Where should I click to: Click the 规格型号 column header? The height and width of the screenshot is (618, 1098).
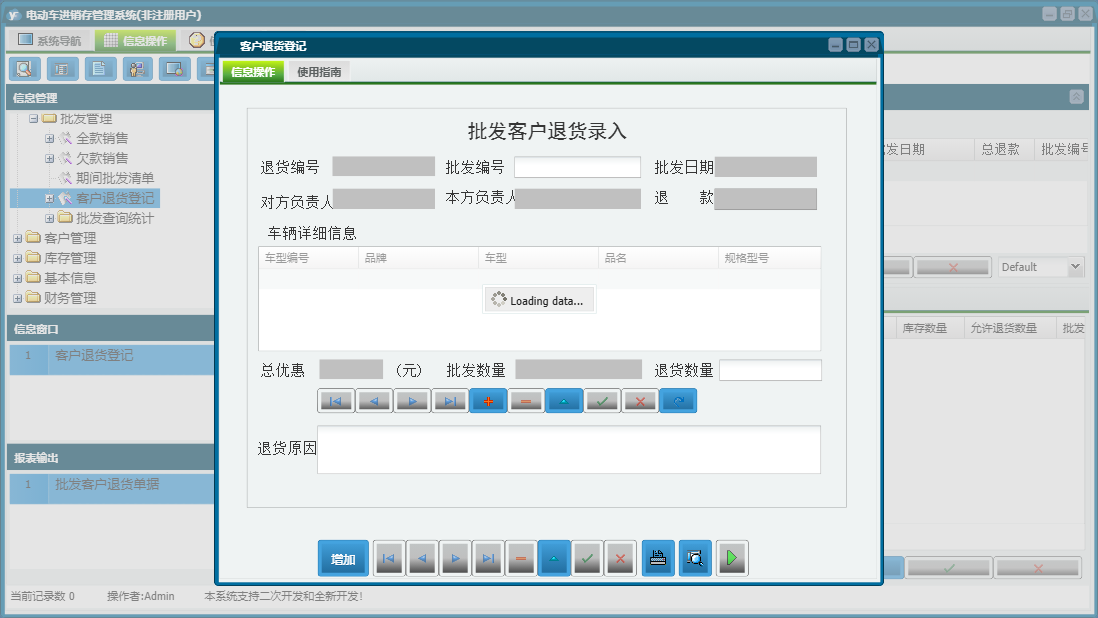point(769,258)
